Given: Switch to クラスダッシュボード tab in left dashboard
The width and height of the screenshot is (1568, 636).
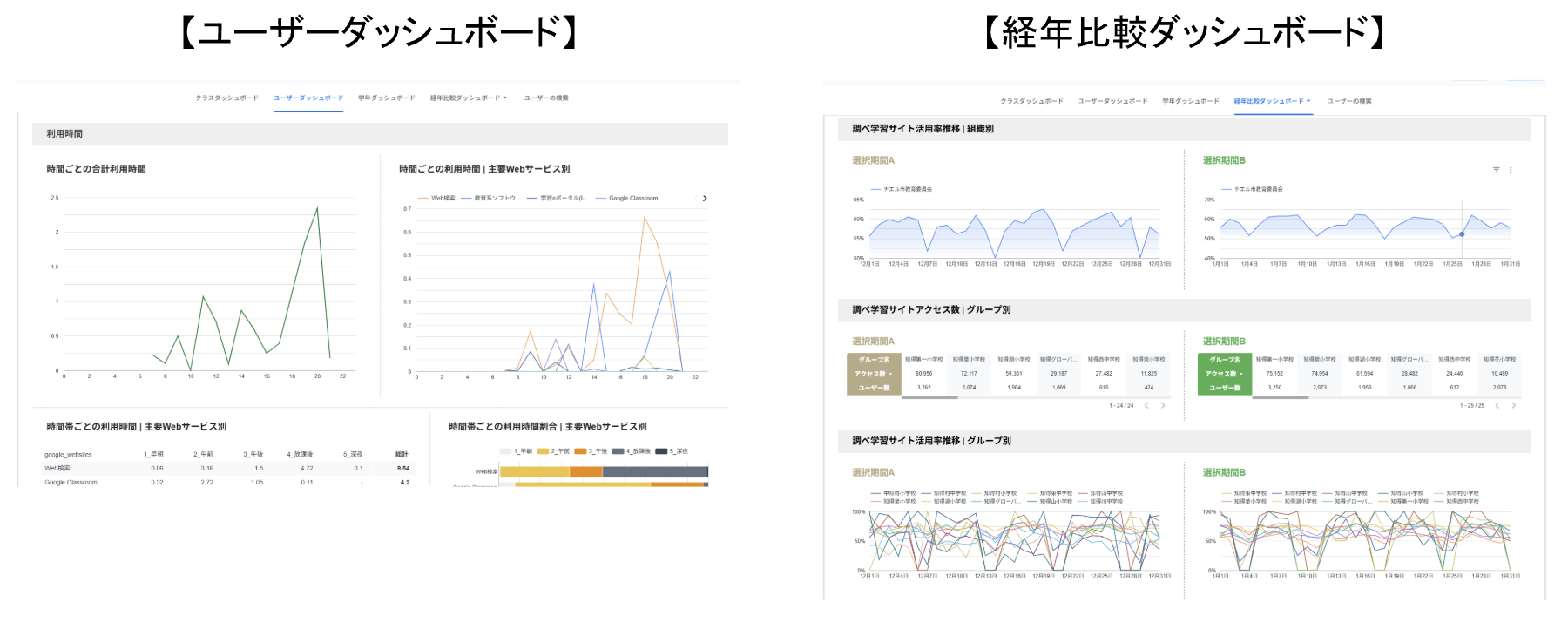Looking at the screenshot, I should click(226, 98).
